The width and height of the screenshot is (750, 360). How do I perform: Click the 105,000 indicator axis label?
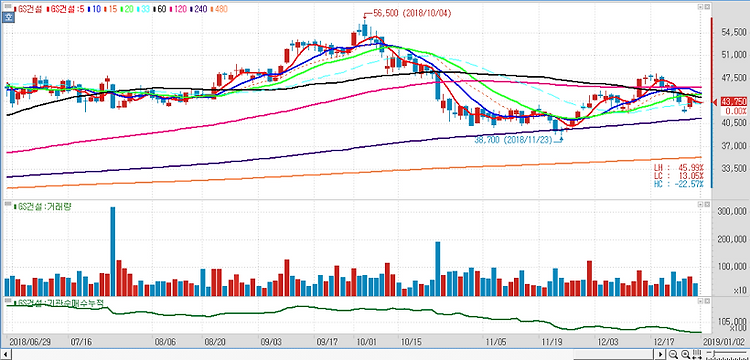732,321
